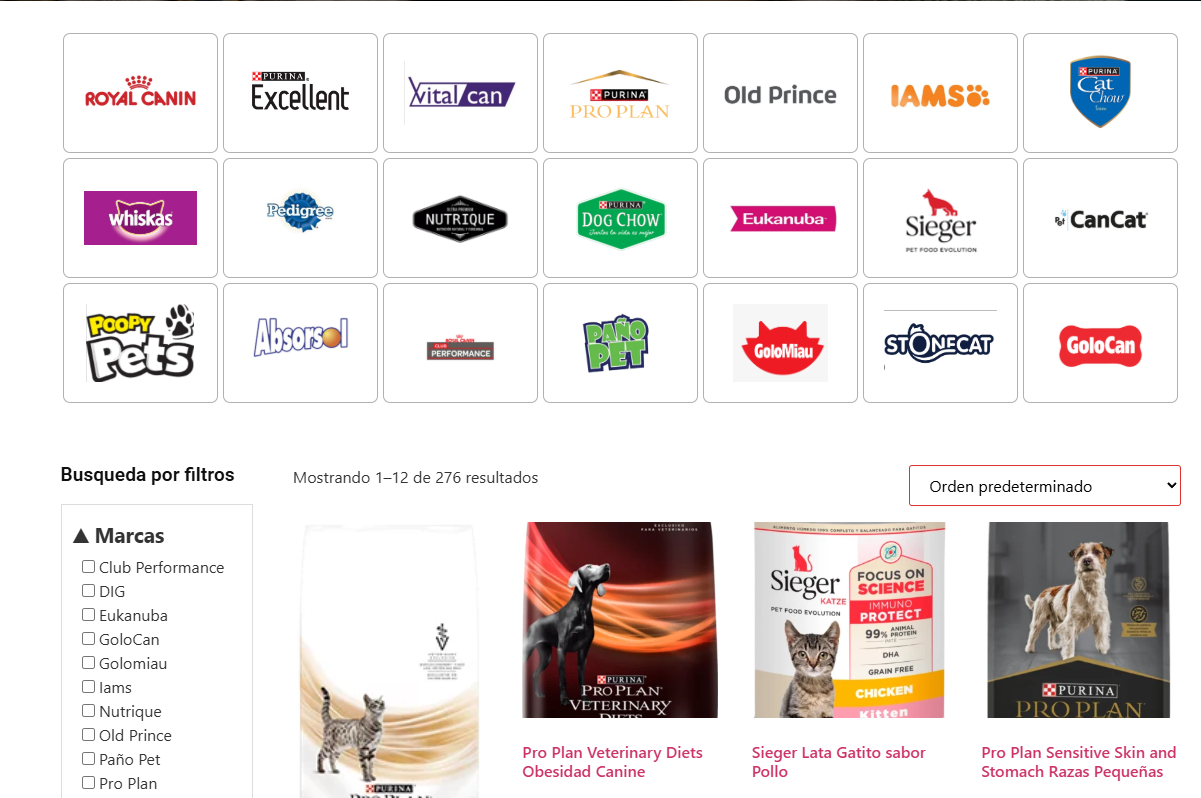Screen dimensions: 1201x798
Task: Choose the Whiskas brand logo
Action: pyautogui.click(x=140, y=218)
